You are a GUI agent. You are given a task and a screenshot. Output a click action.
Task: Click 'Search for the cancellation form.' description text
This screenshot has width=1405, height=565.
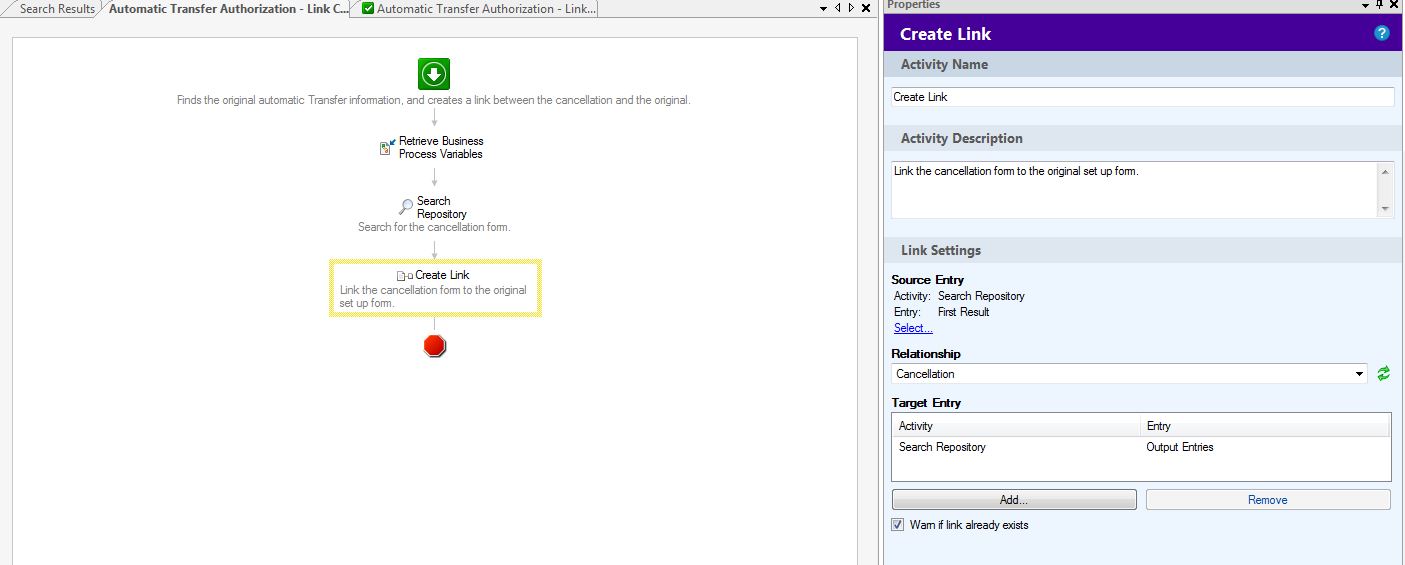pos(434,227)
